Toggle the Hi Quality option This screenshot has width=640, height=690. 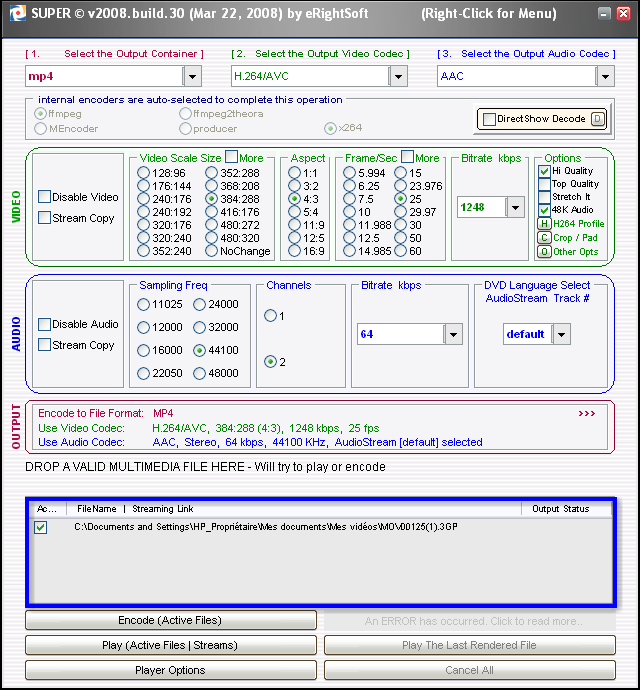544,171
